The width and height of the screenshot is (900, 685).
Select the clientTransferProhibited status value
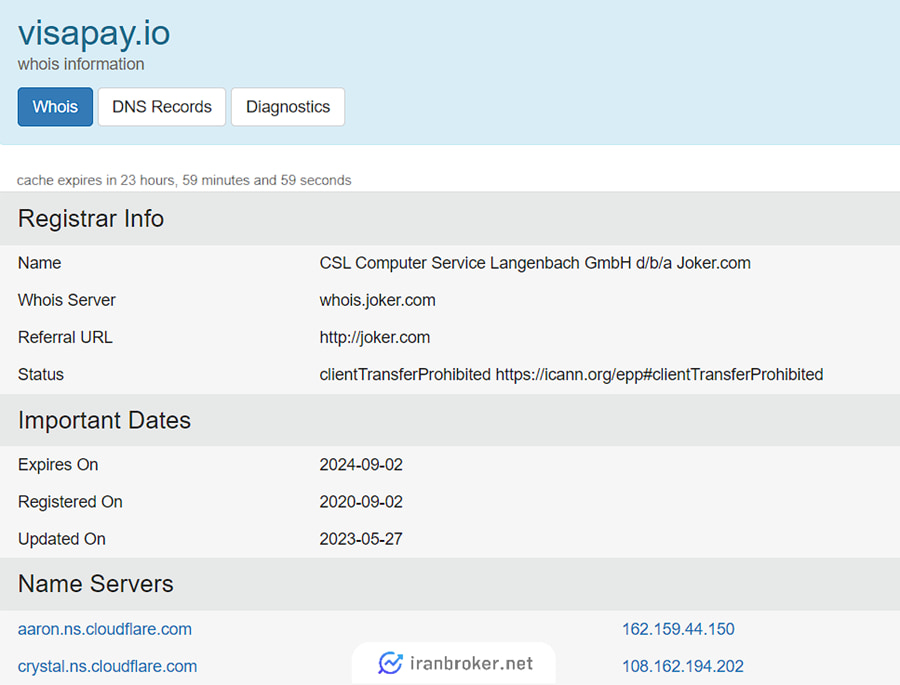point(571,375)
